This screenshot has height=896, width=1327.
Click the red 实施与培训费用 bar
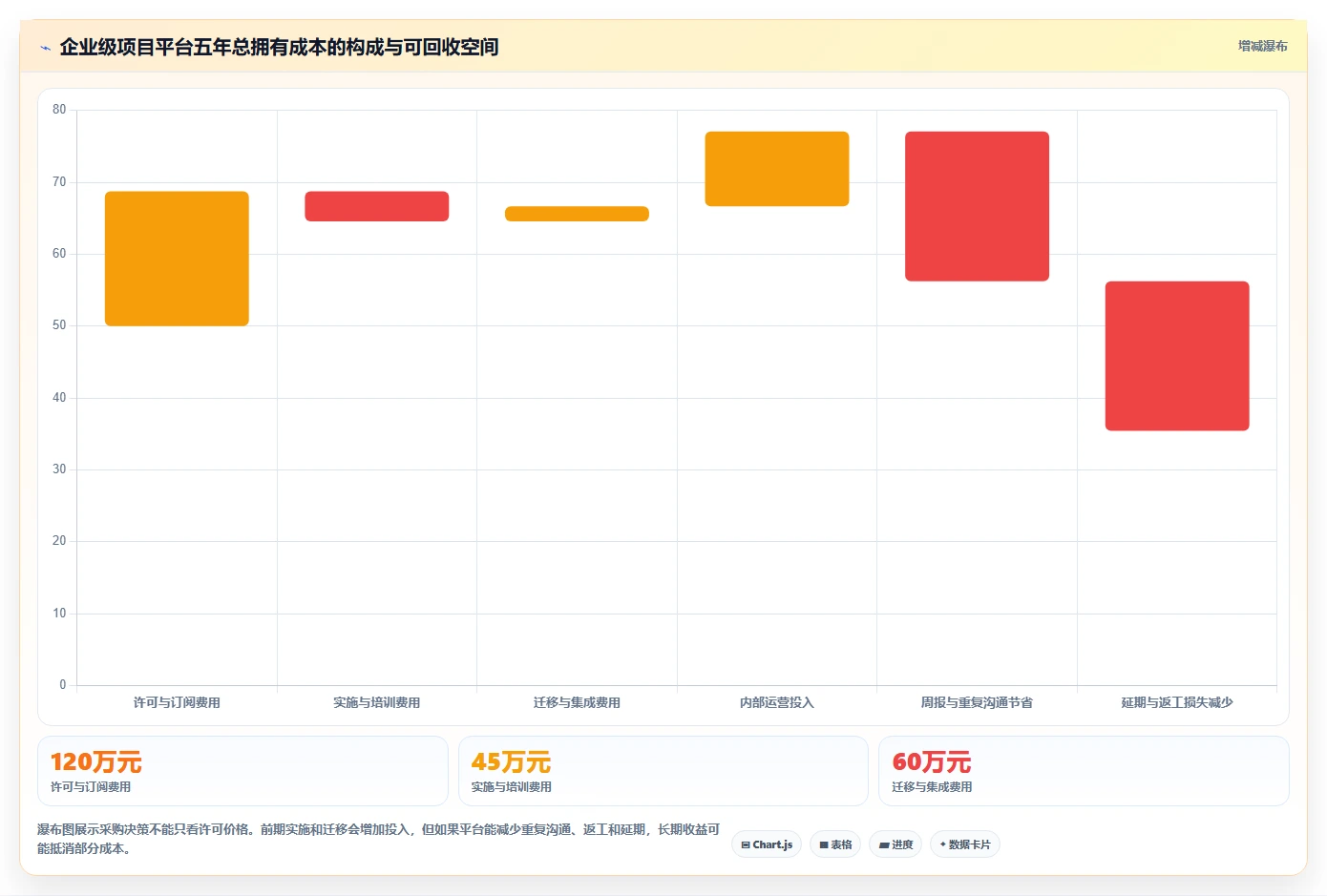pos(377,206)
